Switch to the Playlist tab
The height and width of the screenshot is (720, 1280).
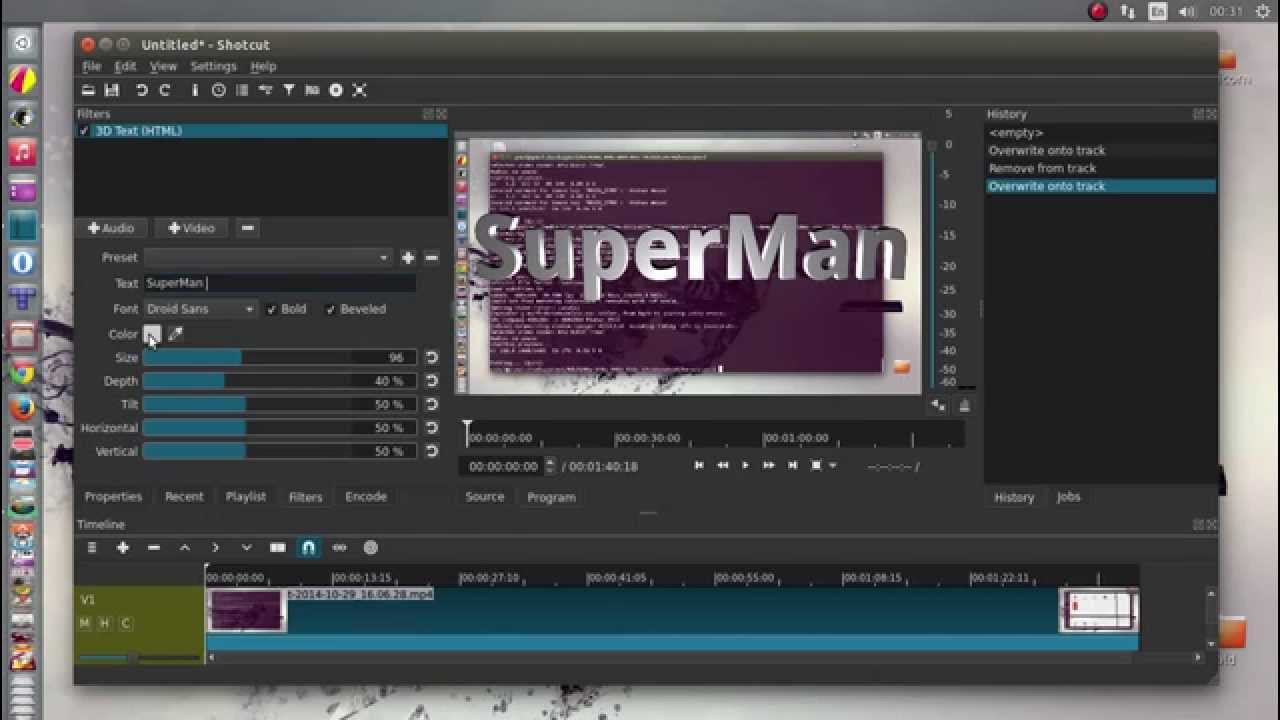pyautogui.click(x=246, y=497)
